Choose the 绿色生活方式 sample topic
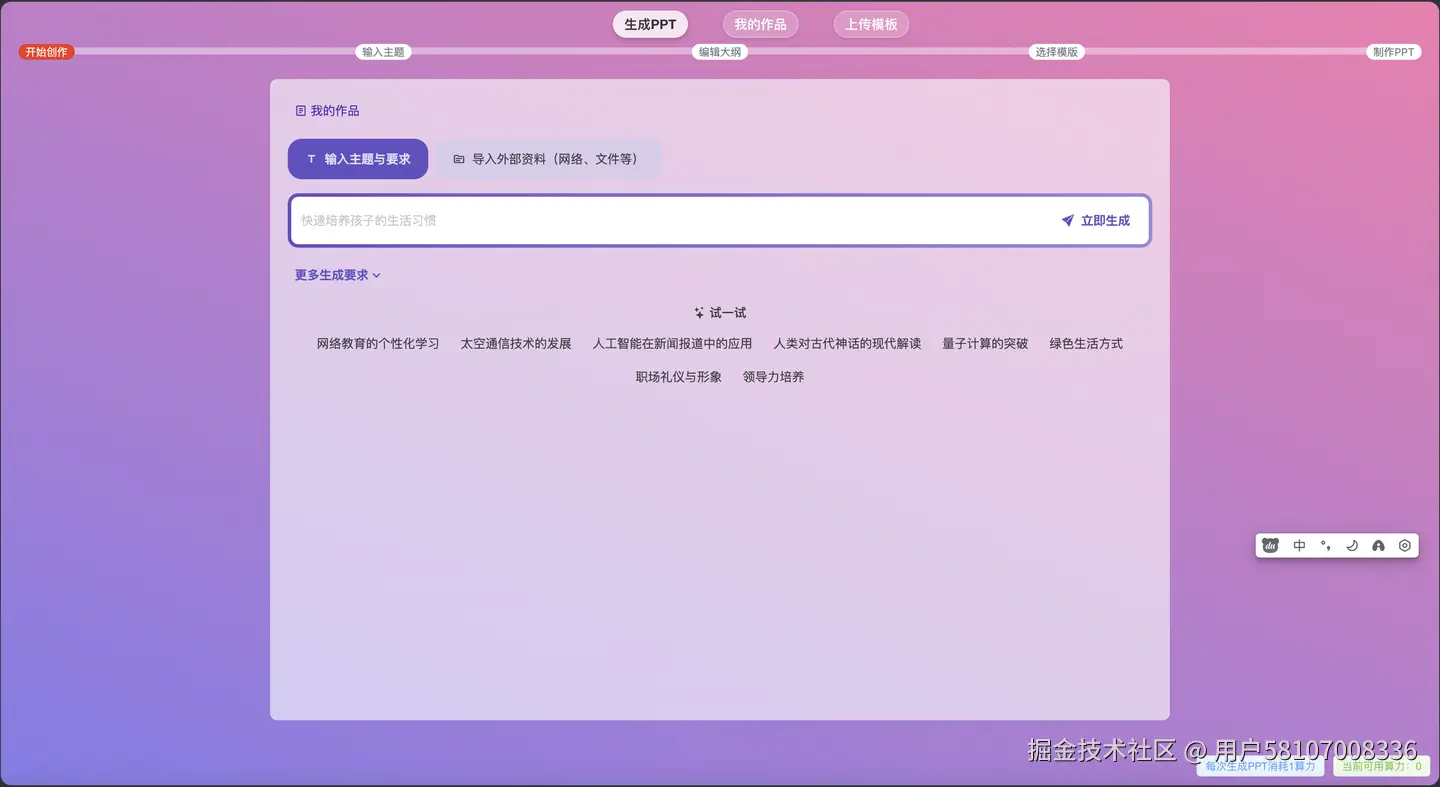This screenshot has height=787, width=1440. click(1085, 343)
